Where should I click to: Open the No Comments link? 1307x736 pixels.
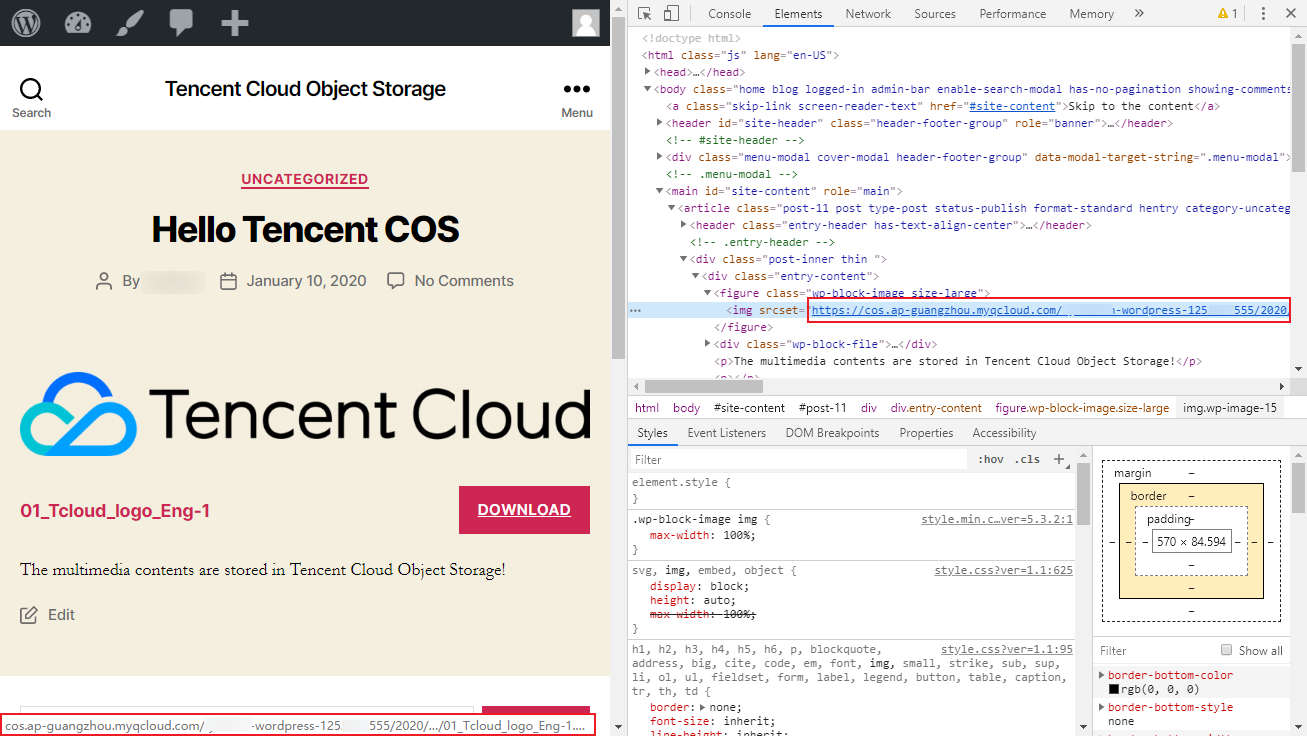click(464, 281)
